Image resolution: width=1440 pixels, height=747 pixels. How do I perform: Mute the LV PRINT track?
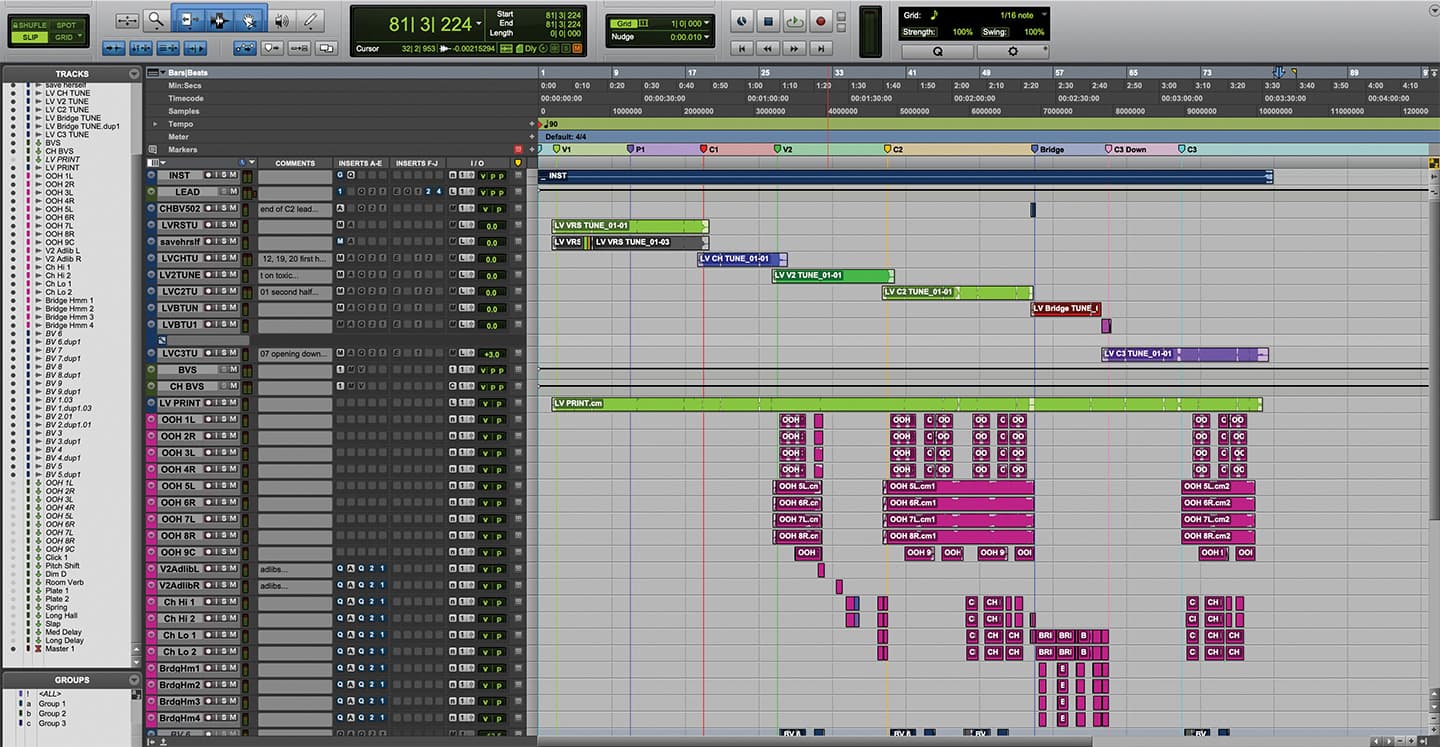[233, 403]
